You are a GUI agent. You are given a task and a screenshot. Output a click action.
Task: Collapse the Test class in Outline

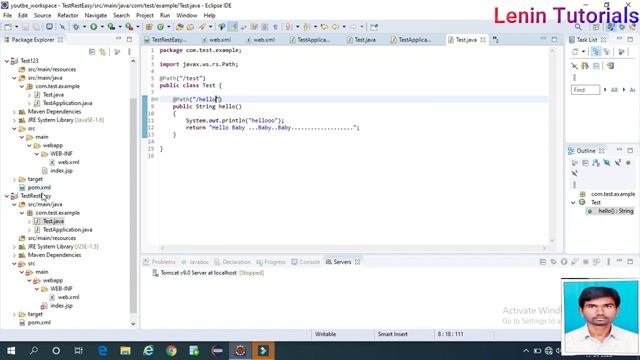point(573,202)
